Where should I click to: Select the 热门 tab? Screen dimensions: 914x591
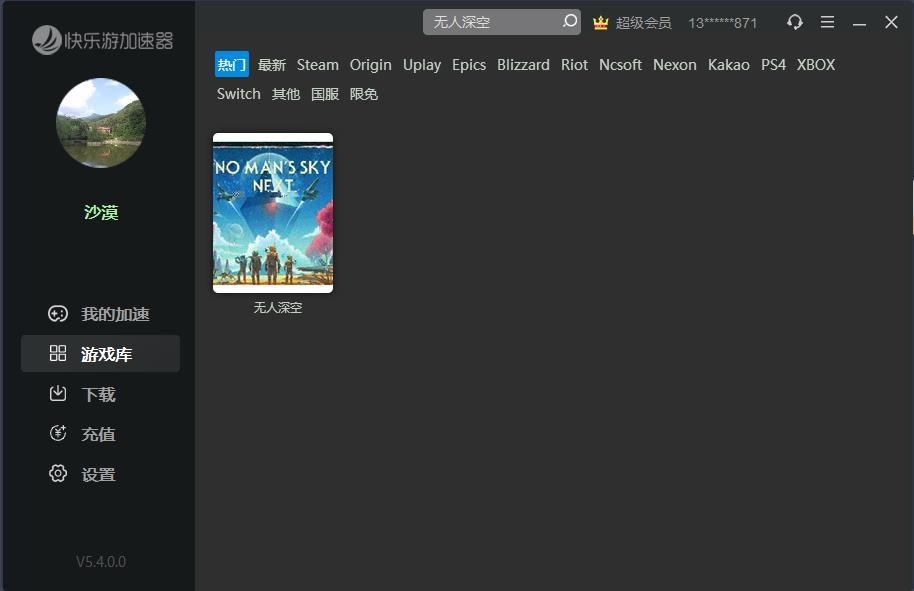point(231,65)
